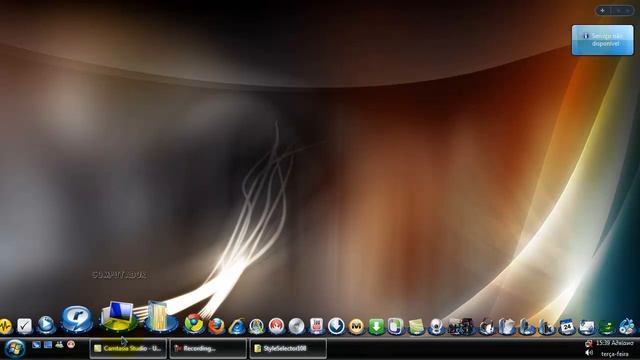
Task: Open the blue circular download-arrow dock icon
Action: [337, 326]
